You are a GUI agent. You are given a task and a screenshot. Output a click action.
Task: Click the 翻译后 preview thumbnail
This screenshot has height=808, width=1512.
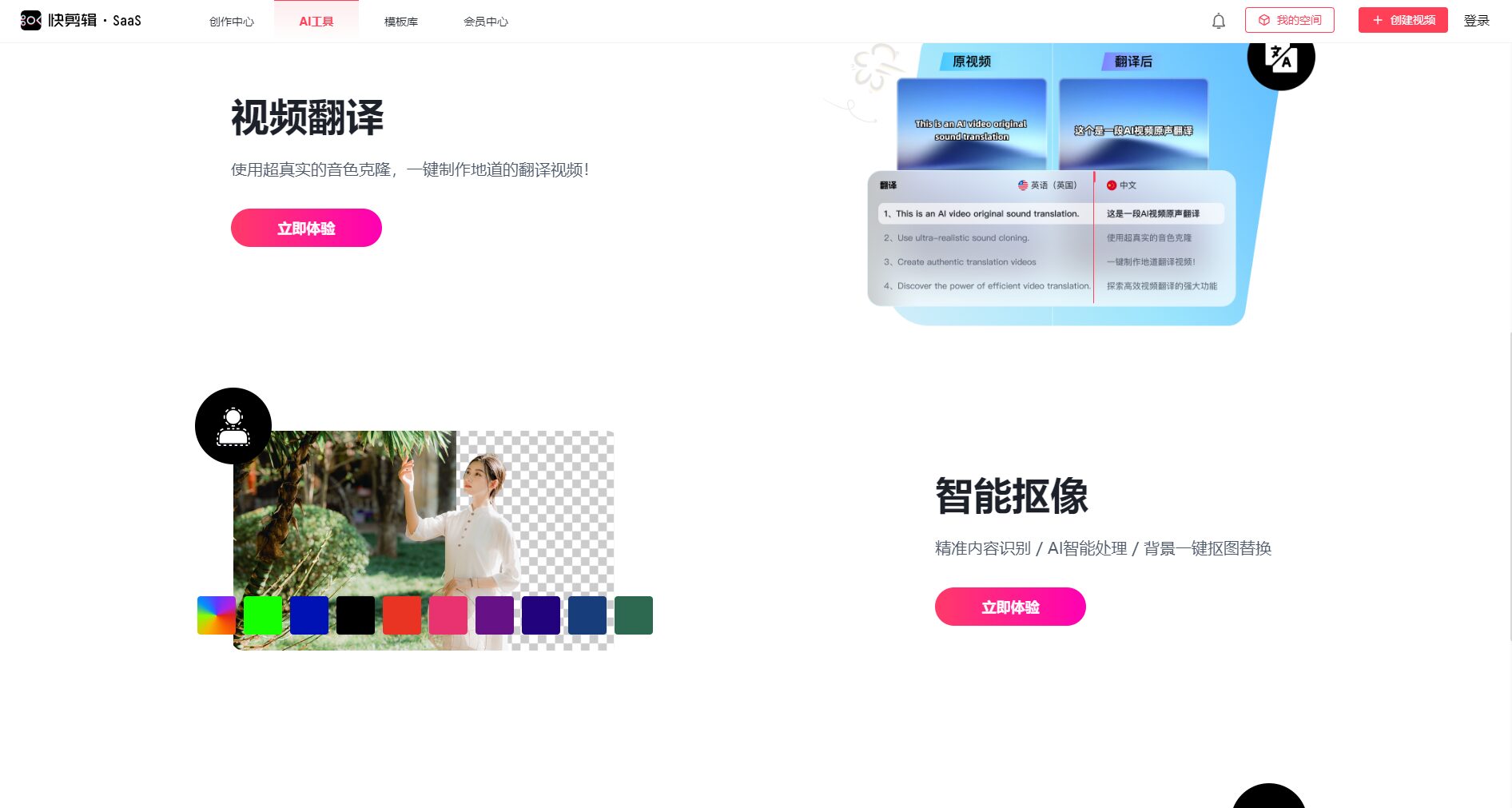click(1133, 125)
